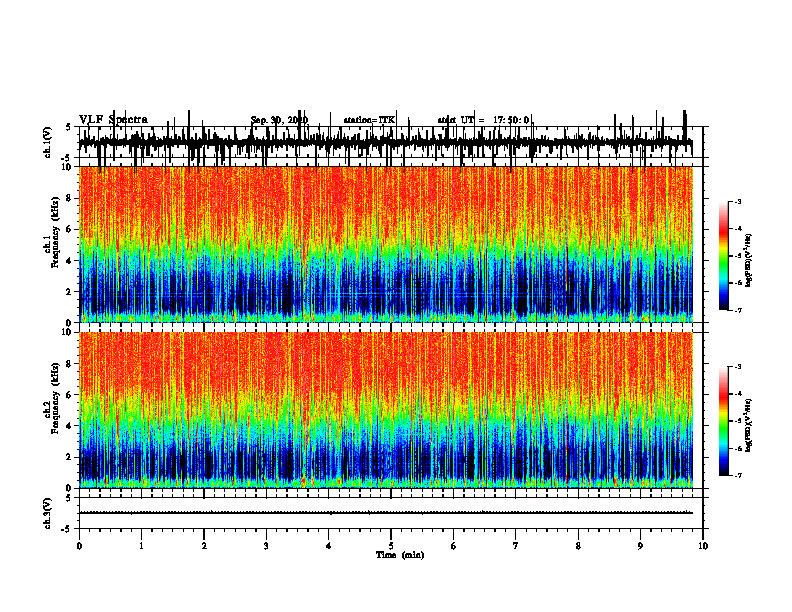Click the '1' tick on the time axis
Image resolution: width=792 pixels, height=612 pixels.
pos(141,546)
